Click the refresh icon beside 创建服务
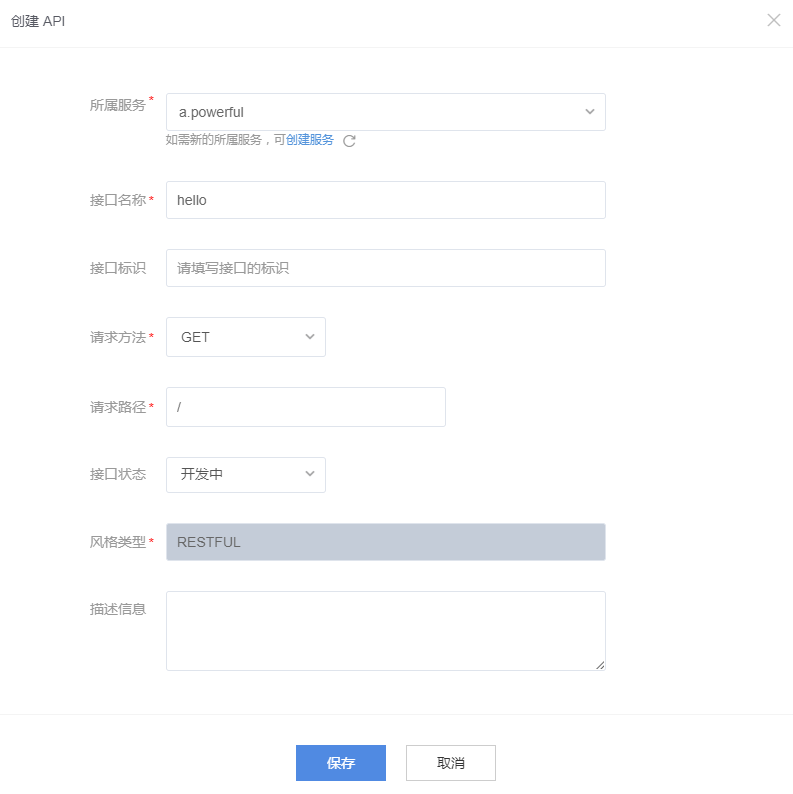This screenshot has width=793, height=794. pos(349,141)
